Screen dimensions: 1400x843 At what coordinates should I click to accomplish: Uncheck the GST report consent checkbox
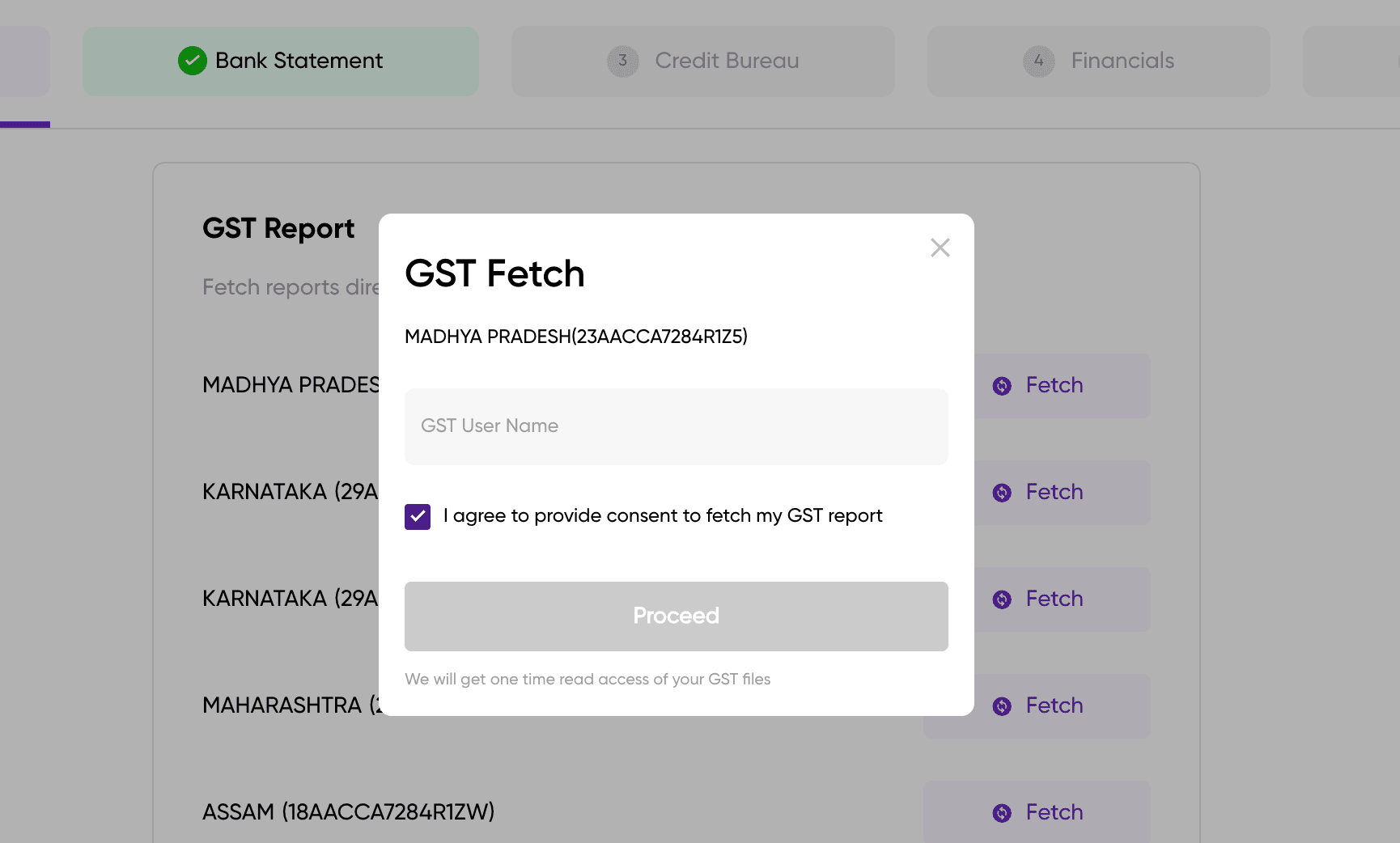[417, 516]
